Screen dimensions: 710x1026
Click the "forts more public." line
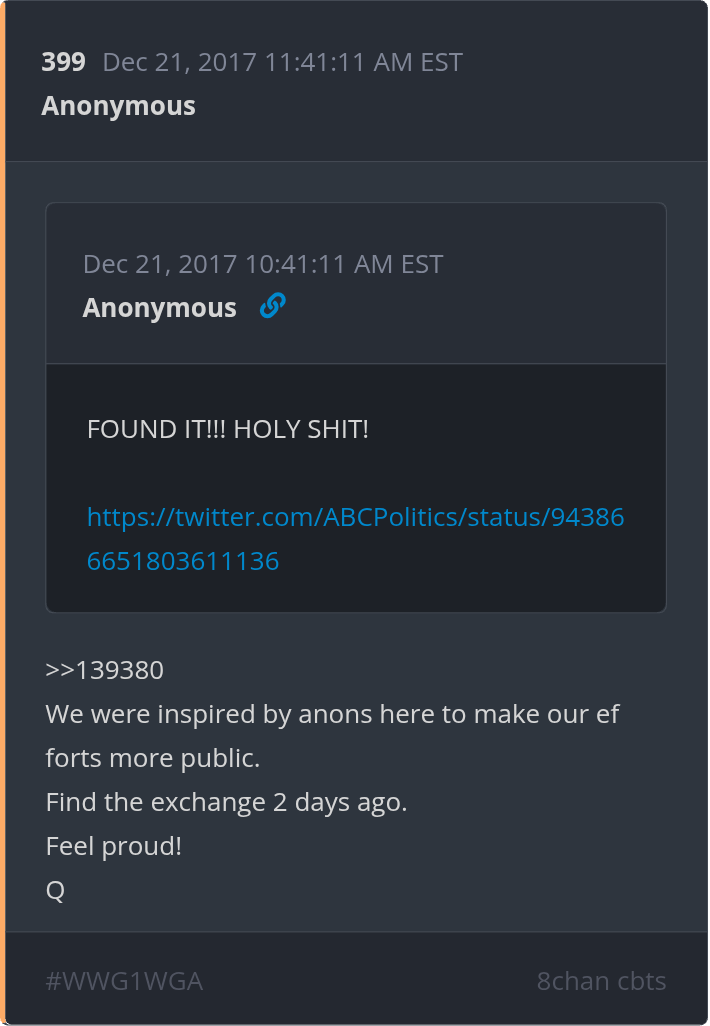(x=152, y=759)
